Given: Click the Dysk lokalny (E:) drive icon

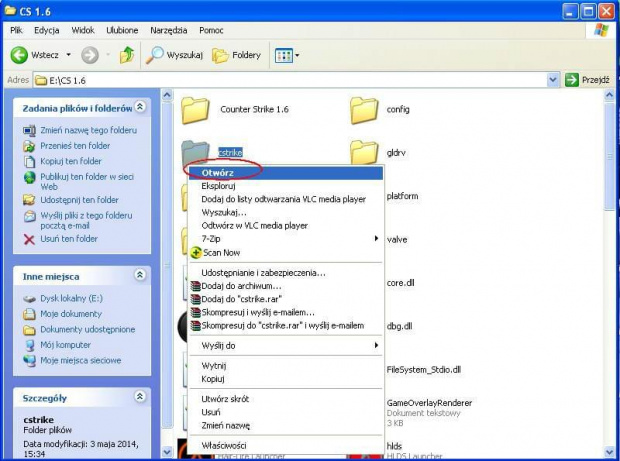Looking at the screenshot, I should (29, 299).
